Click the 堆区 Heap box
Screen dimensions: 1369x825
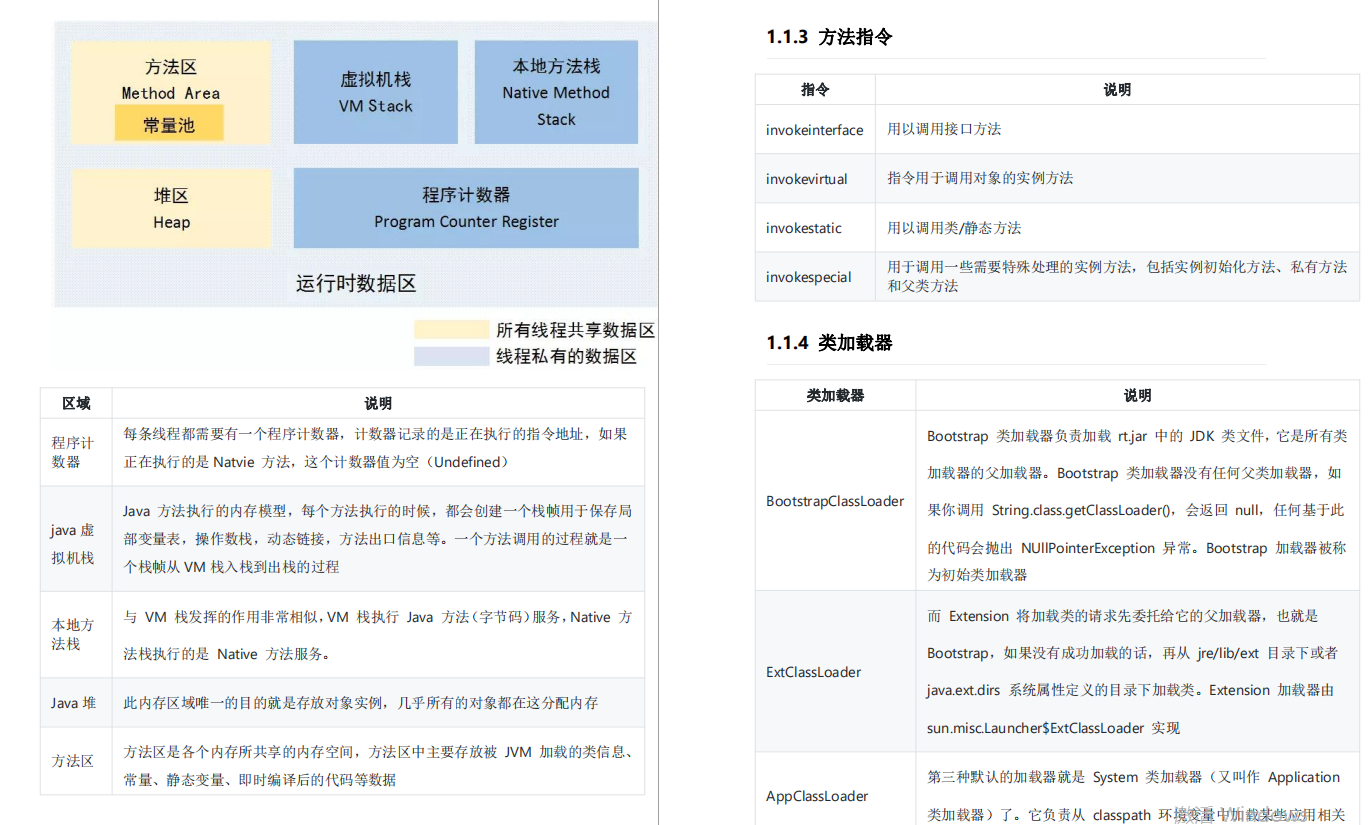click(x=171, y=208)
